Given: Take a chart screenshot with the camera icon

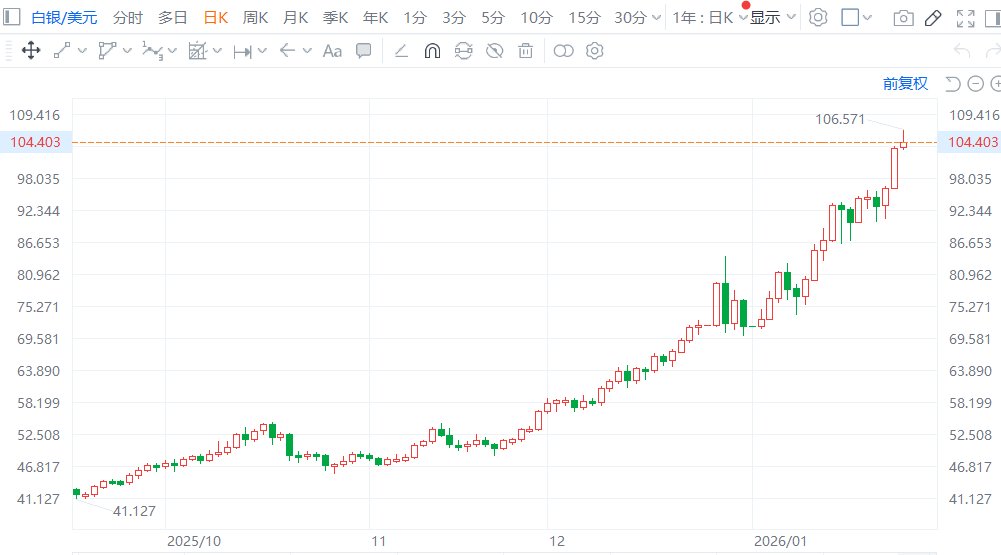Looking at the screenshot, I should [x=903, y=18].
